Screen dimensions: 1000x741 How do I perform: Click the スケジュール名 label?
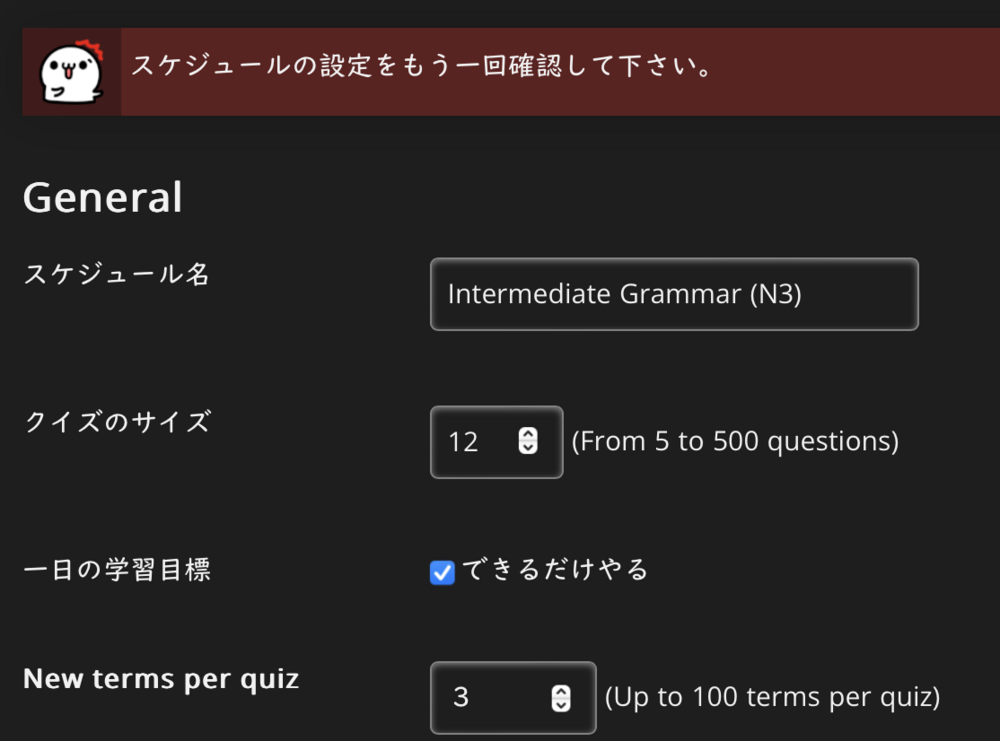(x=116, y=274)
